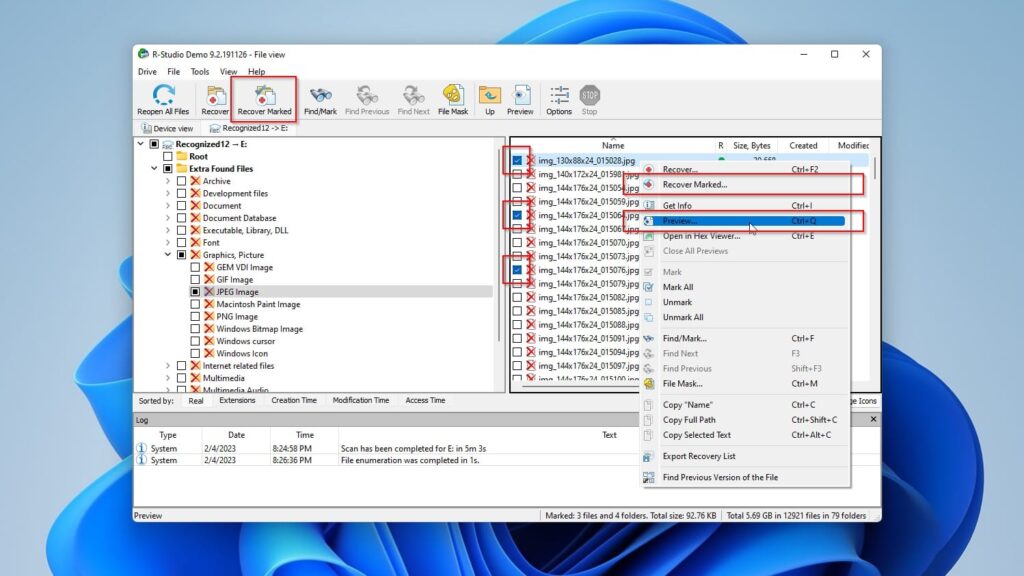The width and height of the screenshot is (1024, 576).
Task: Click the red X icon beside Archive
Action: (x=195, y=181)
